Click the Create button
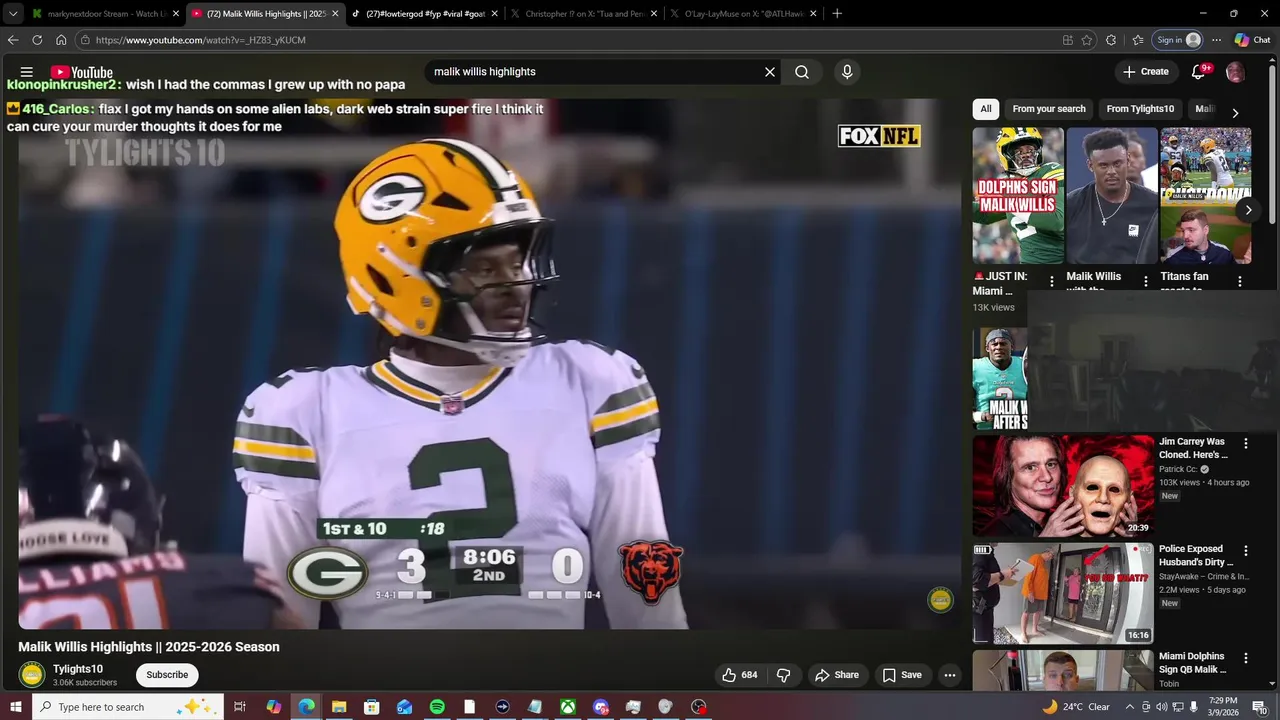1280x720 pixels. (x=1146, y=72)
